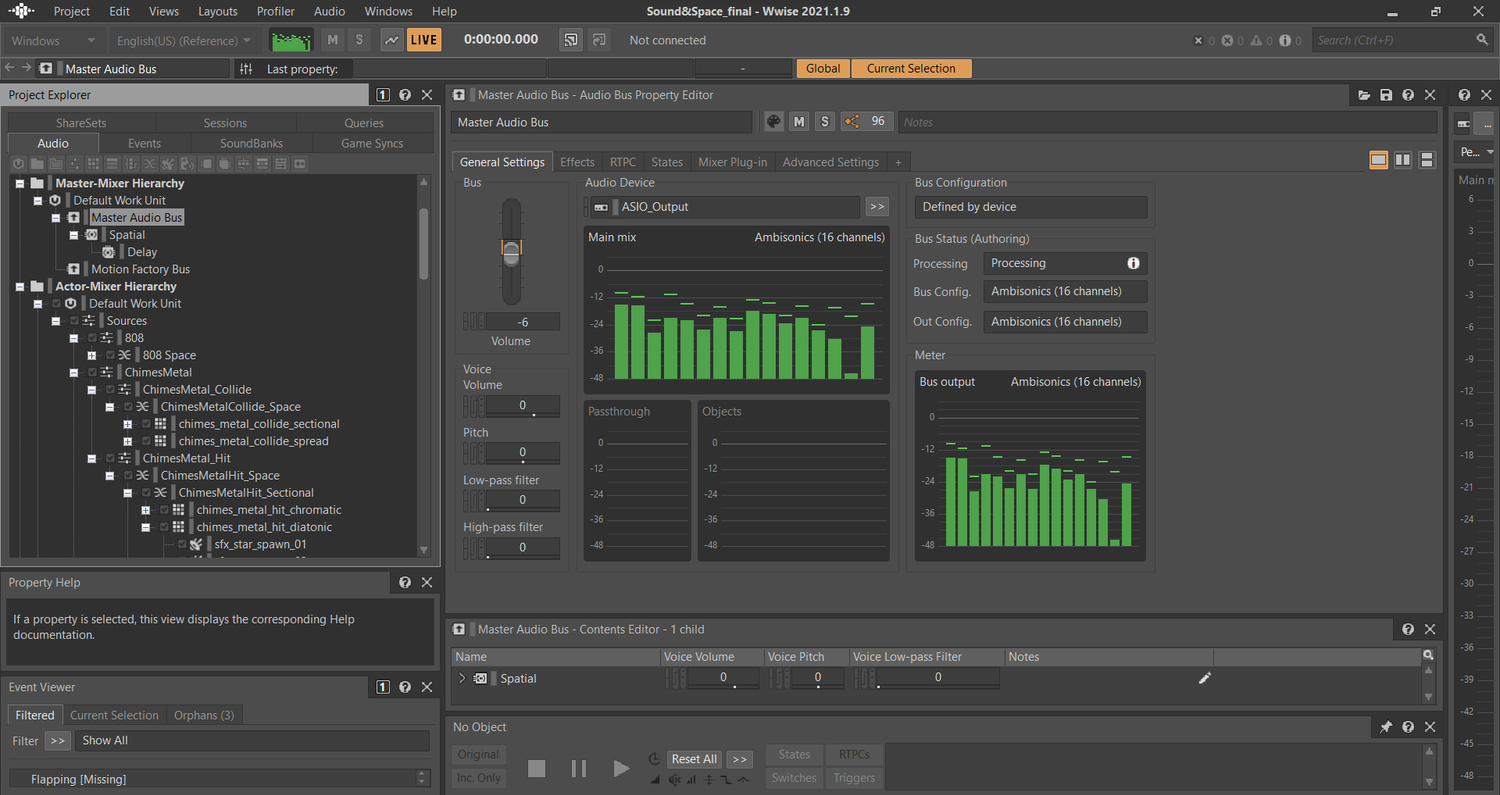The width and height of the screenshot is (1500, 795).
Task: Switch to the Orphans (3) tab
Action: [x=204, y=715]
